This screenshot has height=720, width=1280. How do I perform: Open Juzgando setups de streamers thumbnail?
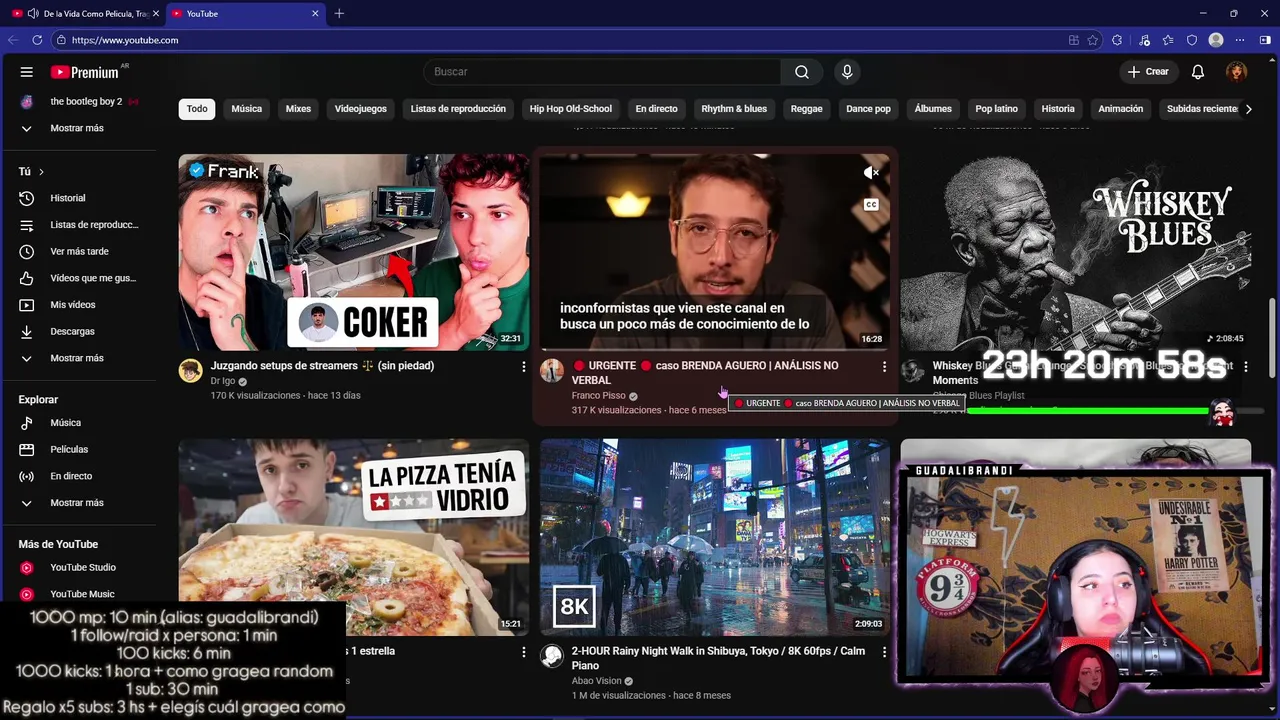[354, 251]
